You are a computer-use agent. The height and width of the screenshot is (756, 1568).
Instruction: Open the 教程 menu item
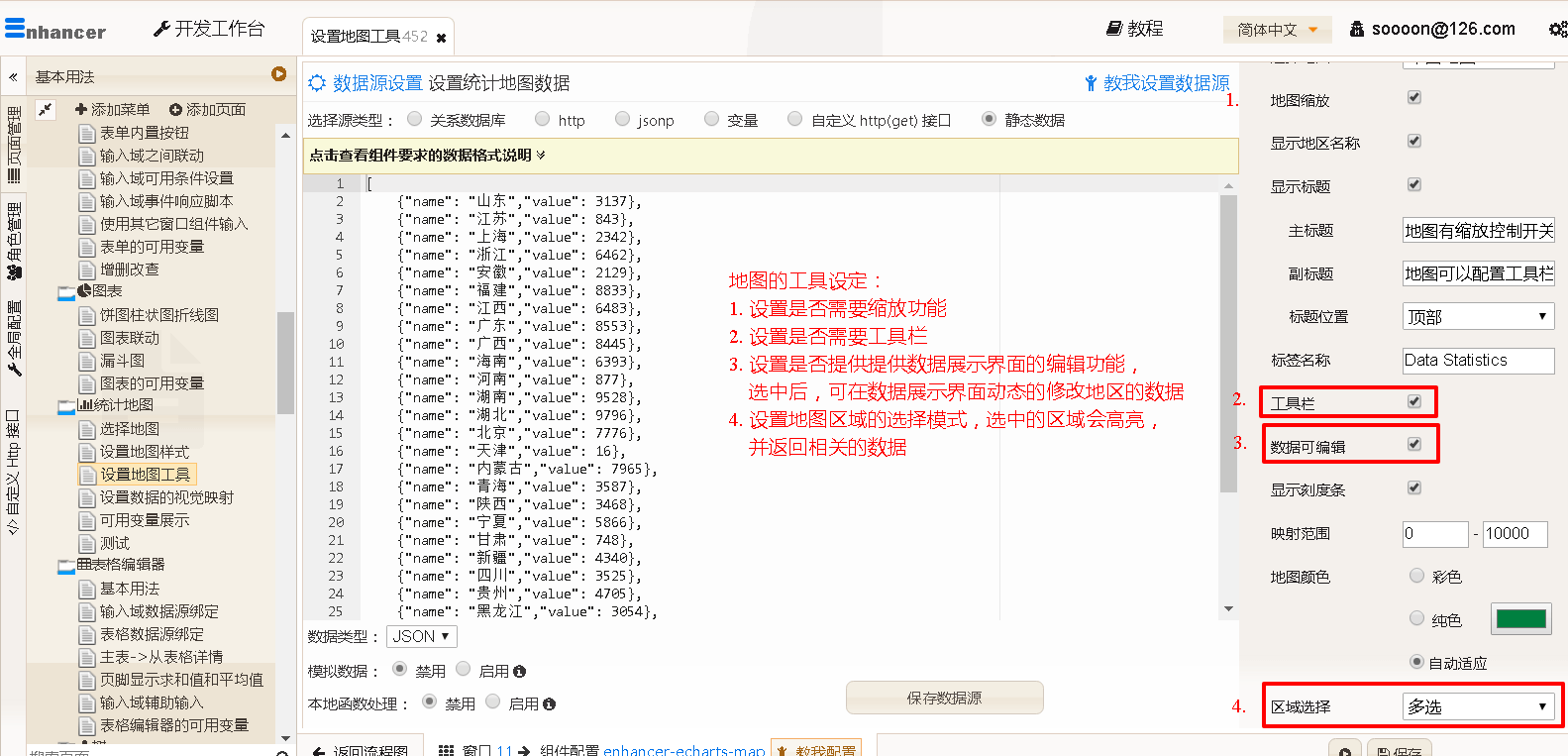[x=1135, y=29]
